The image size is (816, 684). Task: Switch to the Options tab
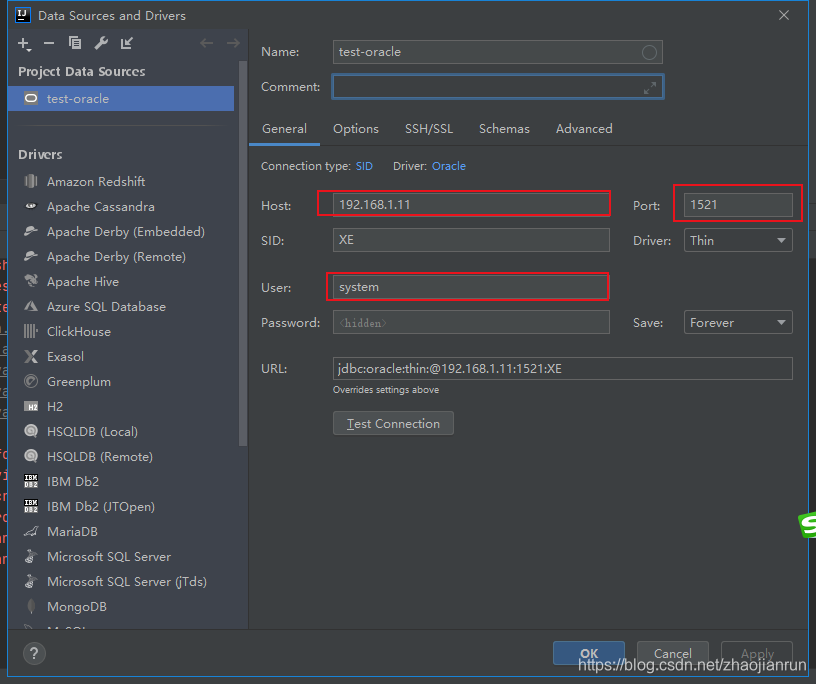pyautogui.click(x=355, y=128)
